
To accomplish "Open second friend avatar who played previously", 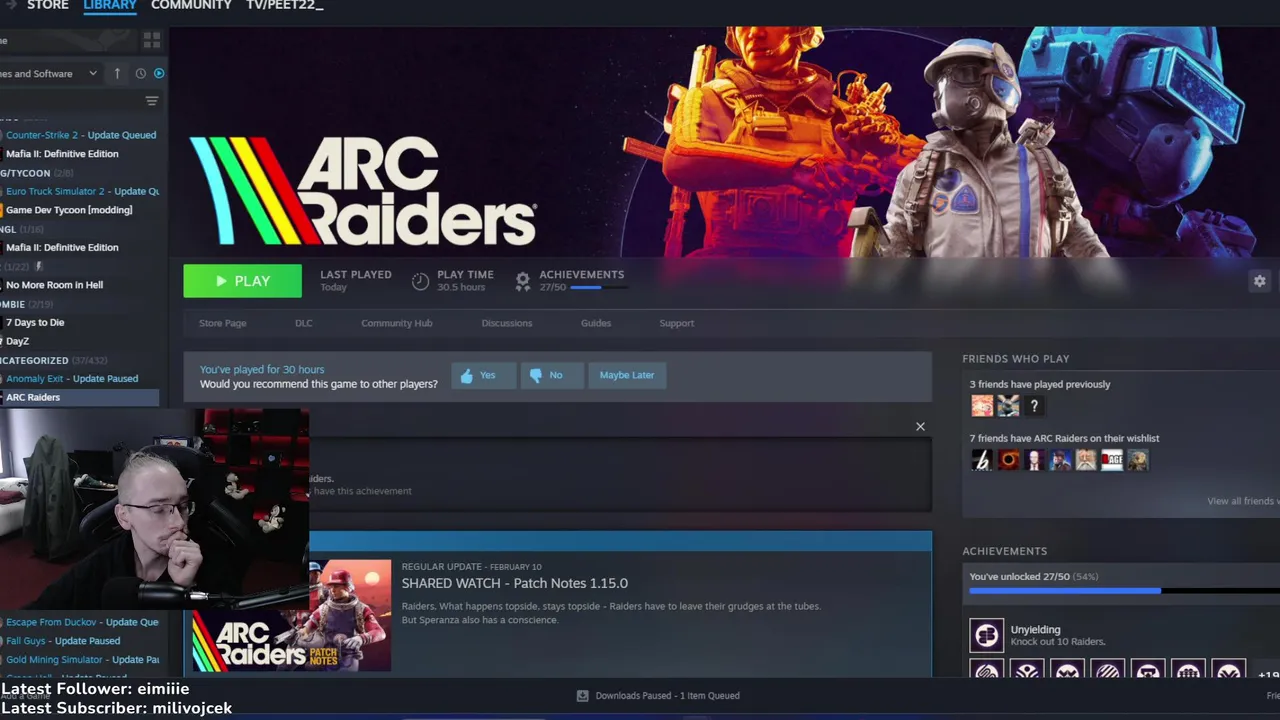I will tap(1008, 405).
